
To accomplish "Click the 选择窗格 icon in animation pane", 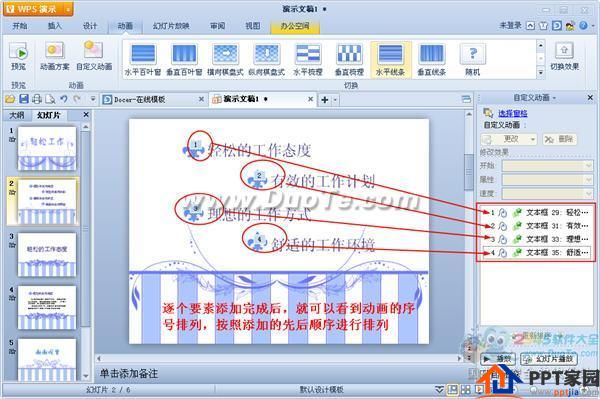I will click(488, 113).
